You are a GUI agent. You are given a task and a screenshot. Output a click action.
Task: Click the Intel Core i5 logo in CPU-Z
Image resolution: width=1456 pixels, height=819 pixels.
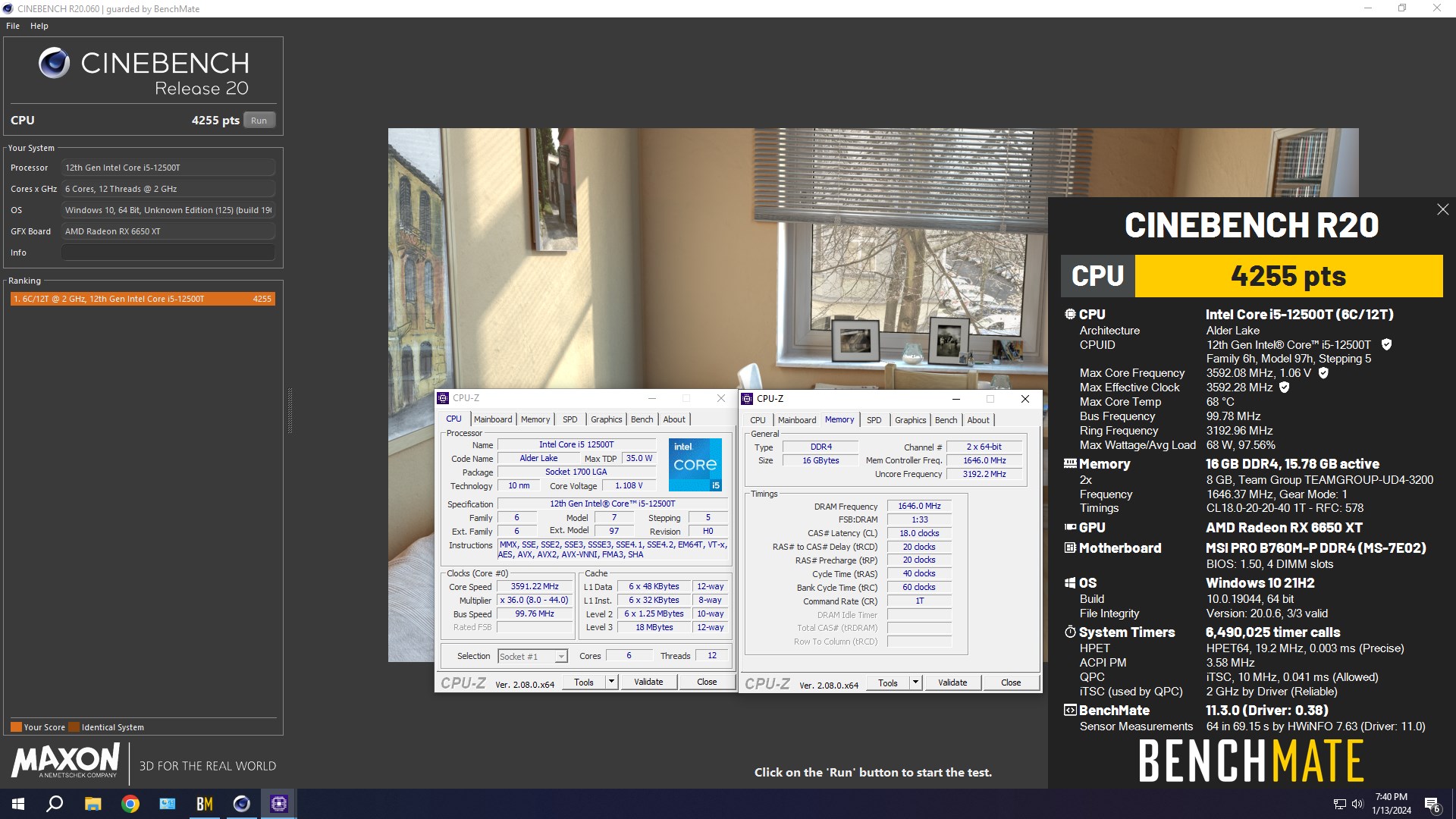(x=695, y=464)
